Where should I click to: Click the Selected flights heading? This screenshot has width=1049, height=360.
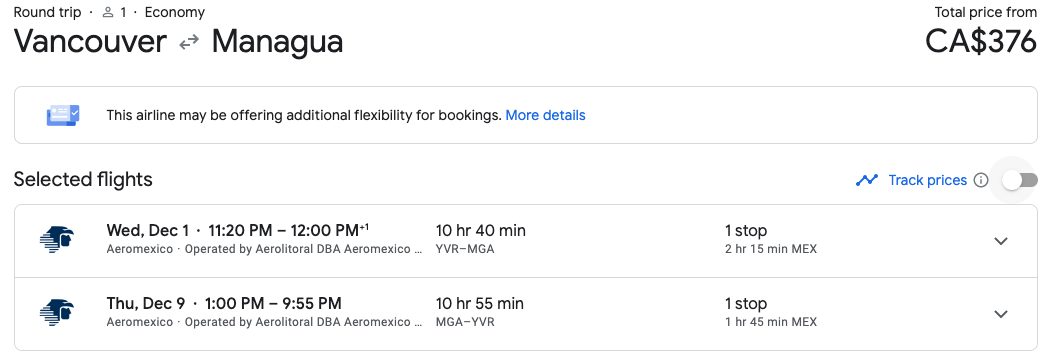click(x=83, y=179)
